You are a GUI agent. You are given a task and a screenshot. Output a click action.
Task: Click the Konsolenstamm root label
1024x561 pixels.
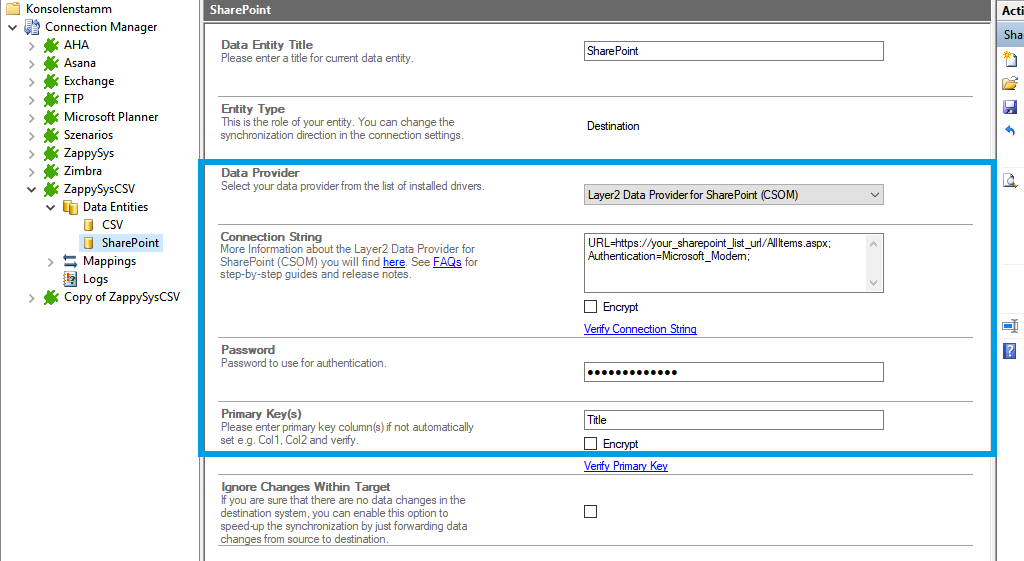tap(69, 8)
